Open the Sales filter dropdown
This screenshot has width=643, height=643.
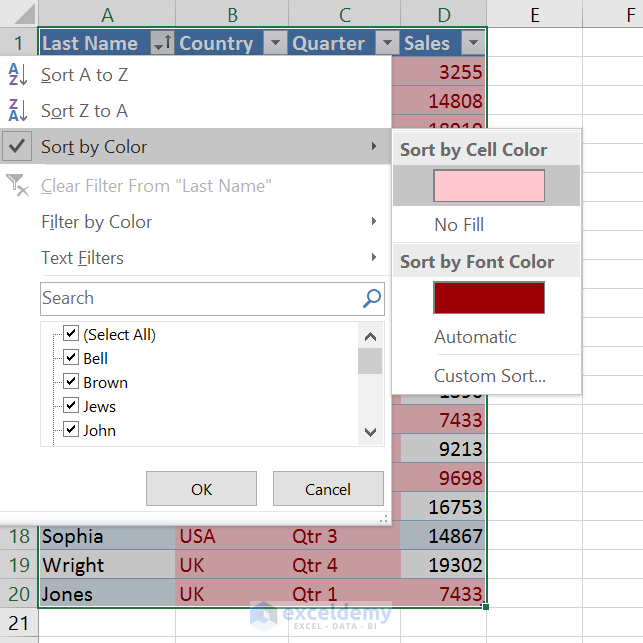coord(473,43)
